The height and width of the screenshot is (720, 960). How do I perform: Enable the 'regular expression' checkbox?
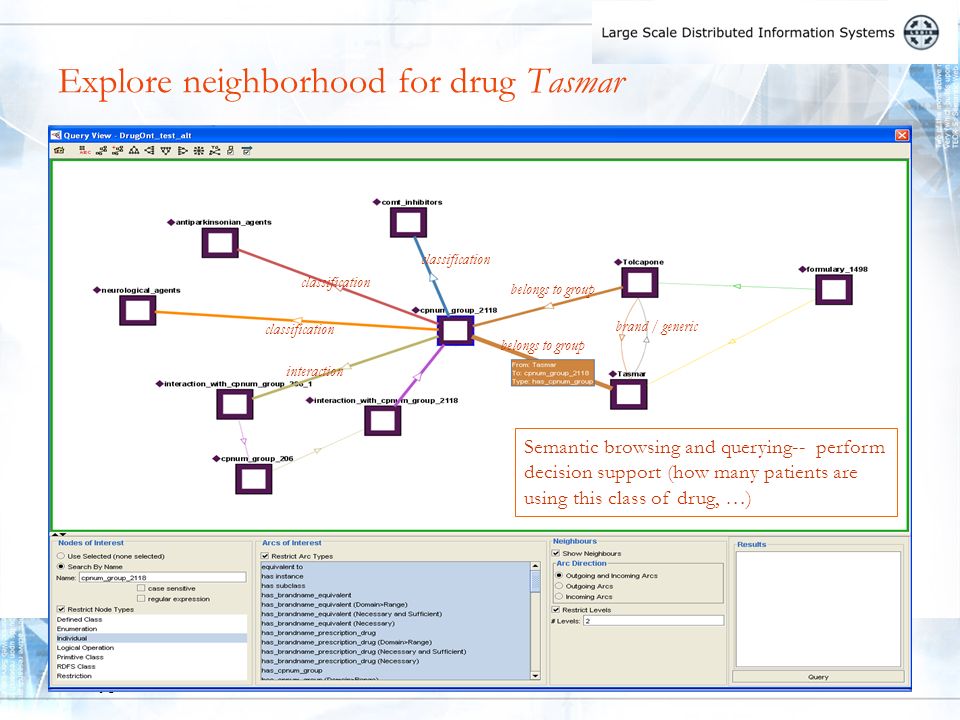tap(141, 598)
